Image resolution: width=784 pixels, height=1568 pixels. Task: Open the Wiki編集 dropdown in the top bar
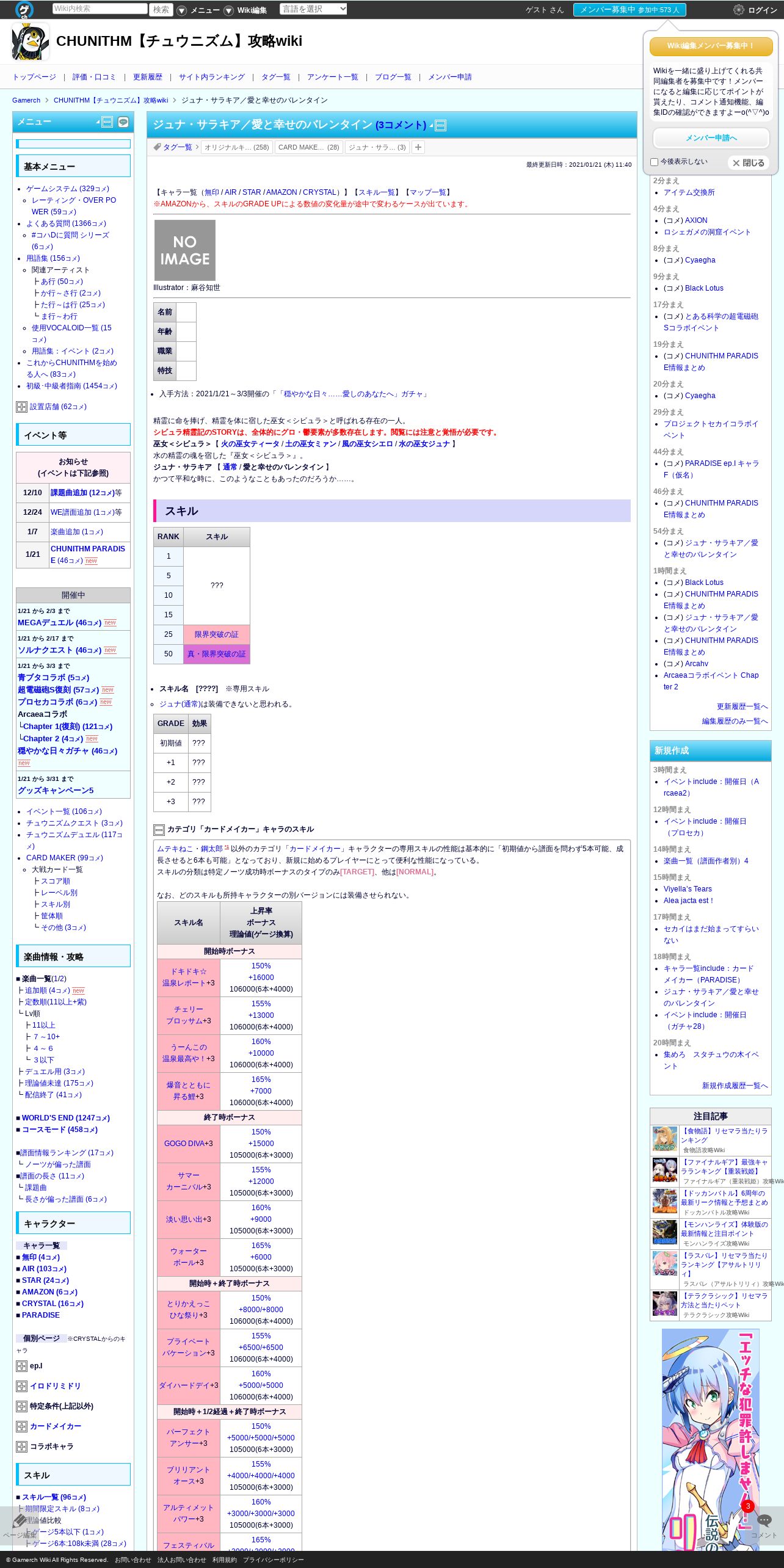click(245, 10)
